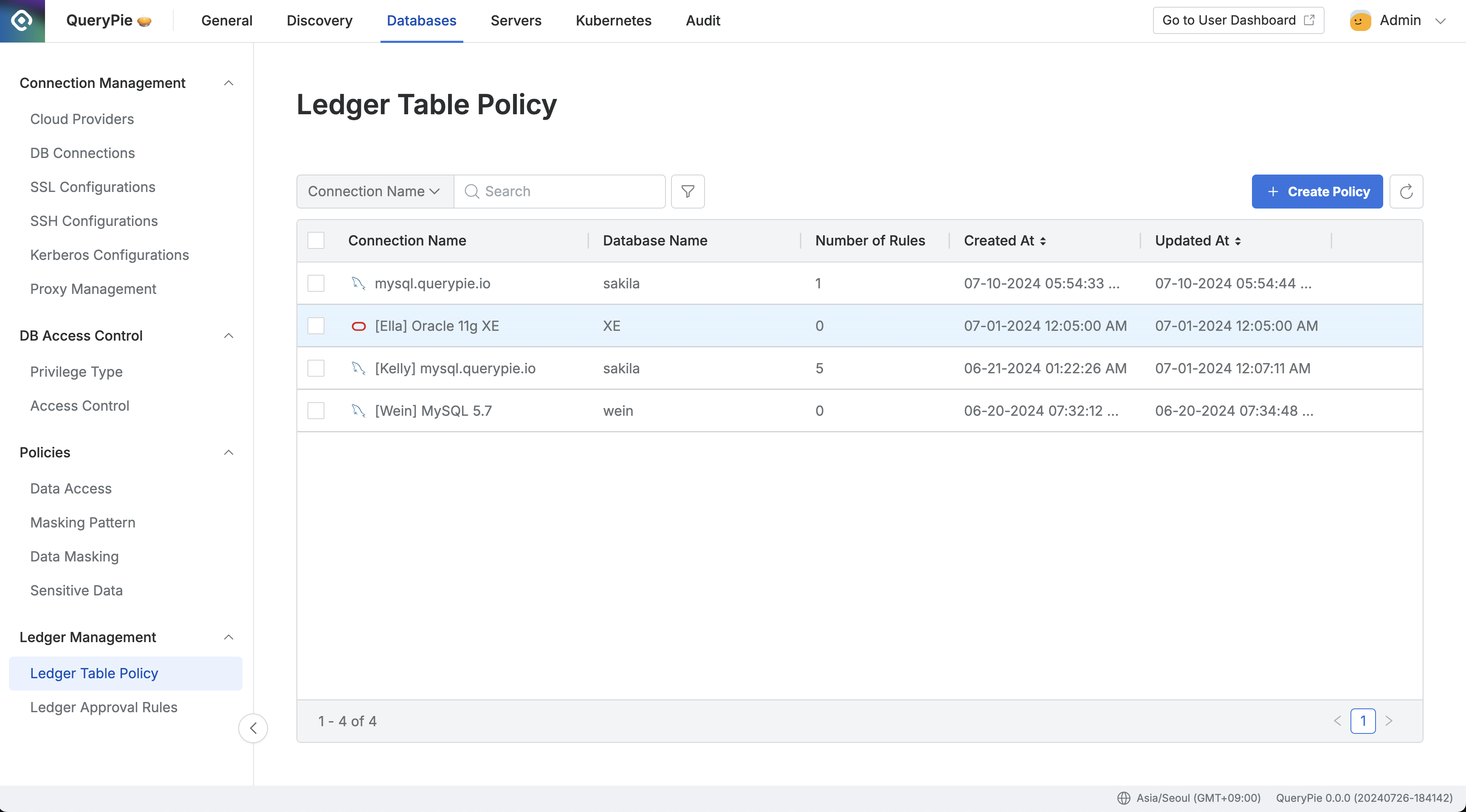This screenshot has width=1466, height=812.
Task: Click the MySQL icon in Wein row
Action: [x=358, y=410]
